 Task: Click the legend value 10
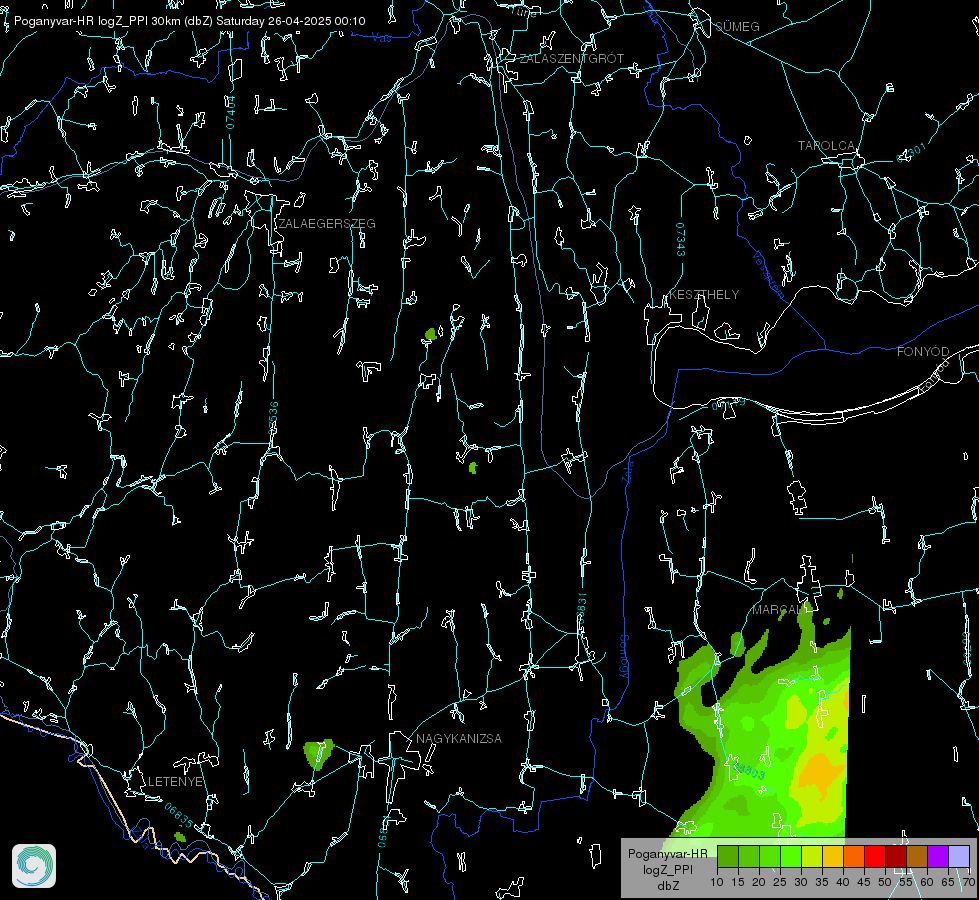click(x=717, y=883)
